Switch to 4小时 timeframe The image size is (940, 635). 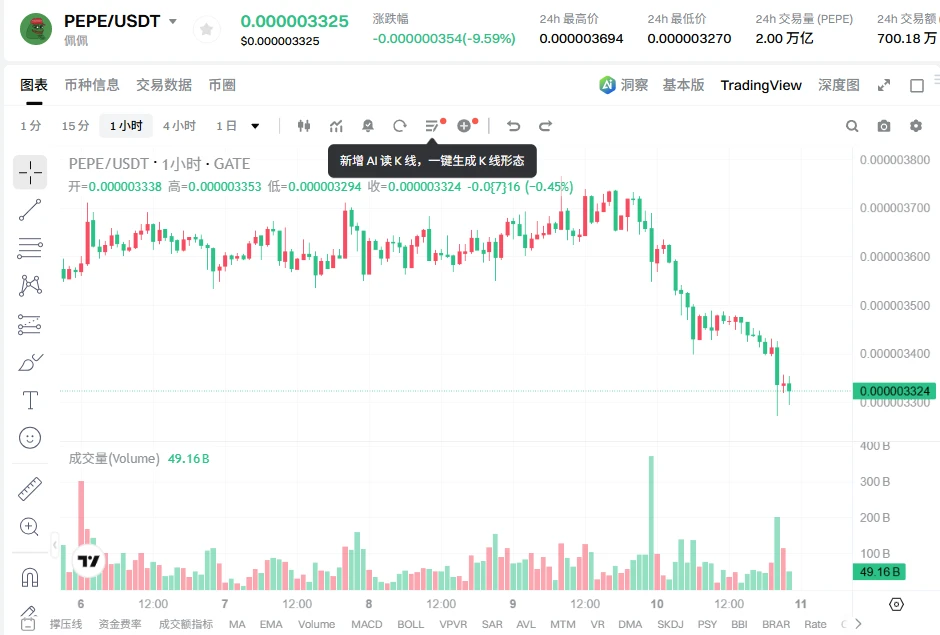coord(179,126)
